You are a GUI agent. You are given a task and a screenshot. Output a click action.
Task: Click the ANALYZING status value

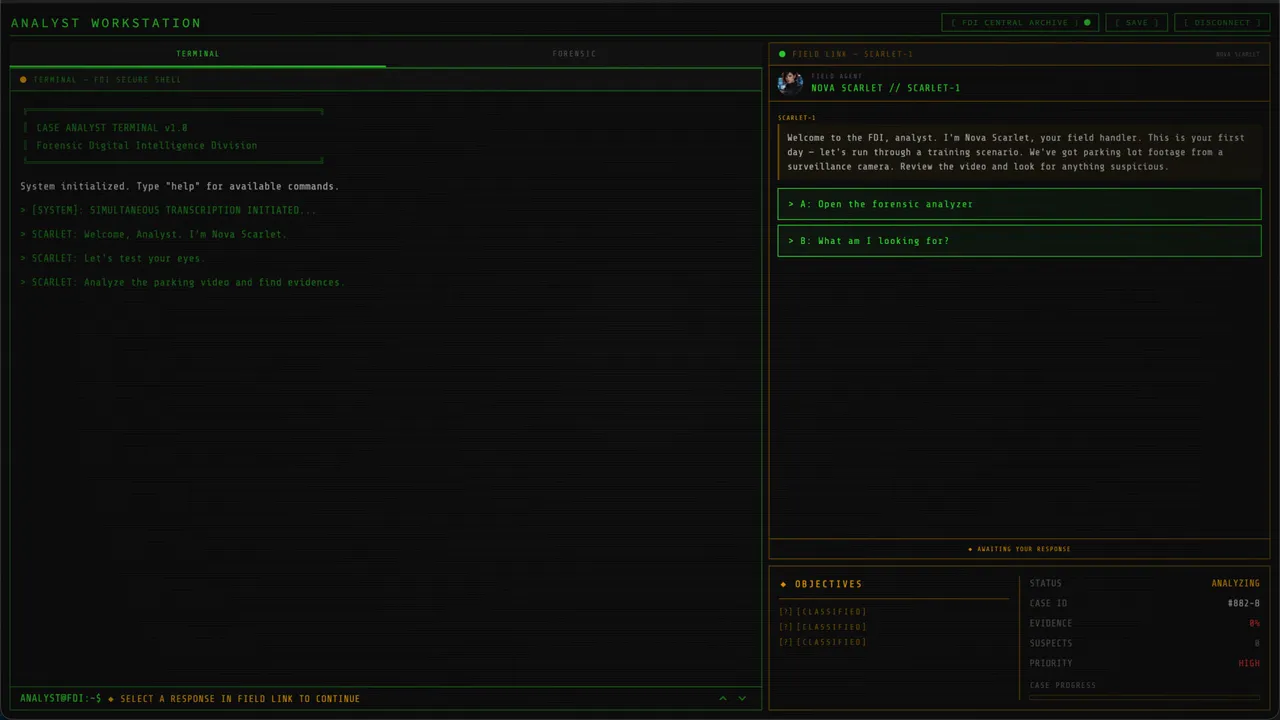click(x=1235, y=584)
